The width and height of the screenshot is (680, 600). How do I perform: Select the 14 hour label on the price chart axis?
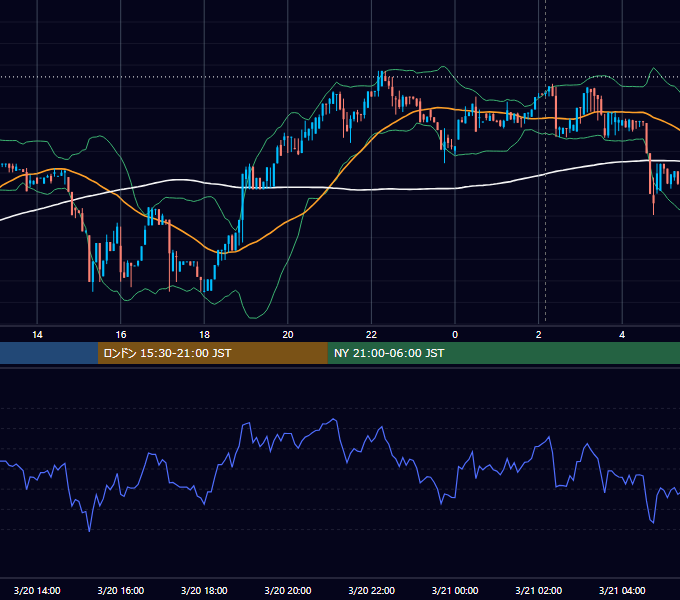[37, 335]
